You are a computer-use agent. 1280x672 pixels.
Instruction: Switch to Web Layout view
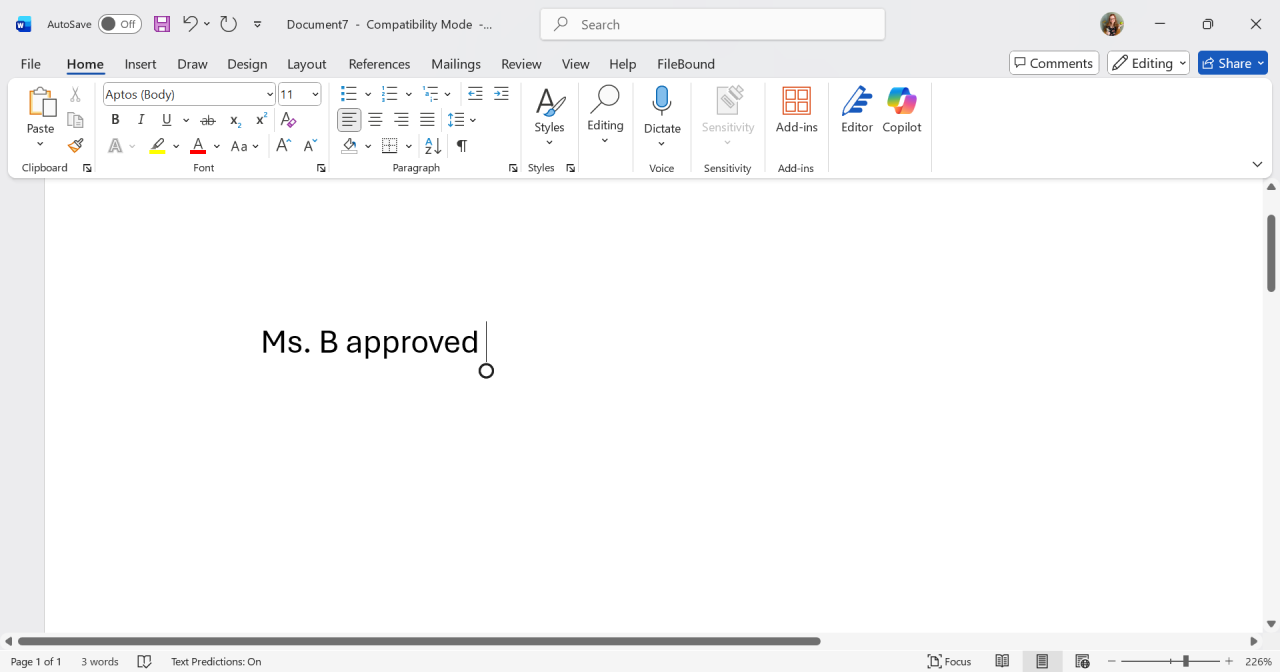click(x=1082, y=661)
